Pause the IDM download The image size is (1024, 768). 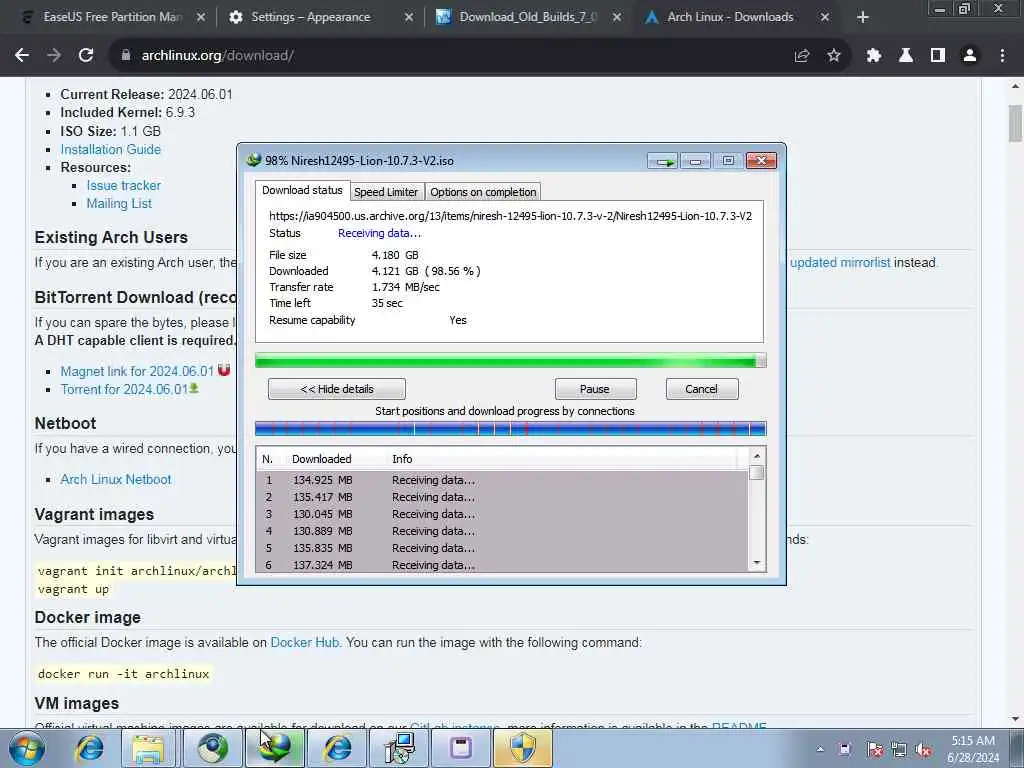pyautogui.click(x=595, y=389)
